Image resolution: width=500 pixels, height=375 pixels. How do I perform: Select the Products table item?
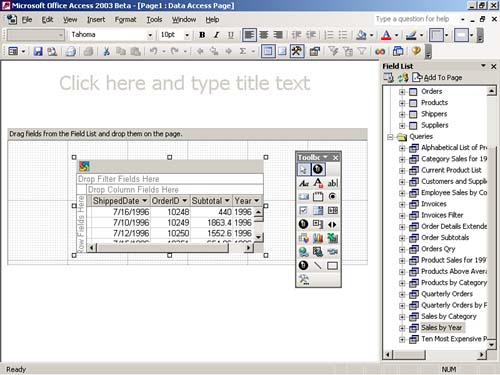(434, 103)
